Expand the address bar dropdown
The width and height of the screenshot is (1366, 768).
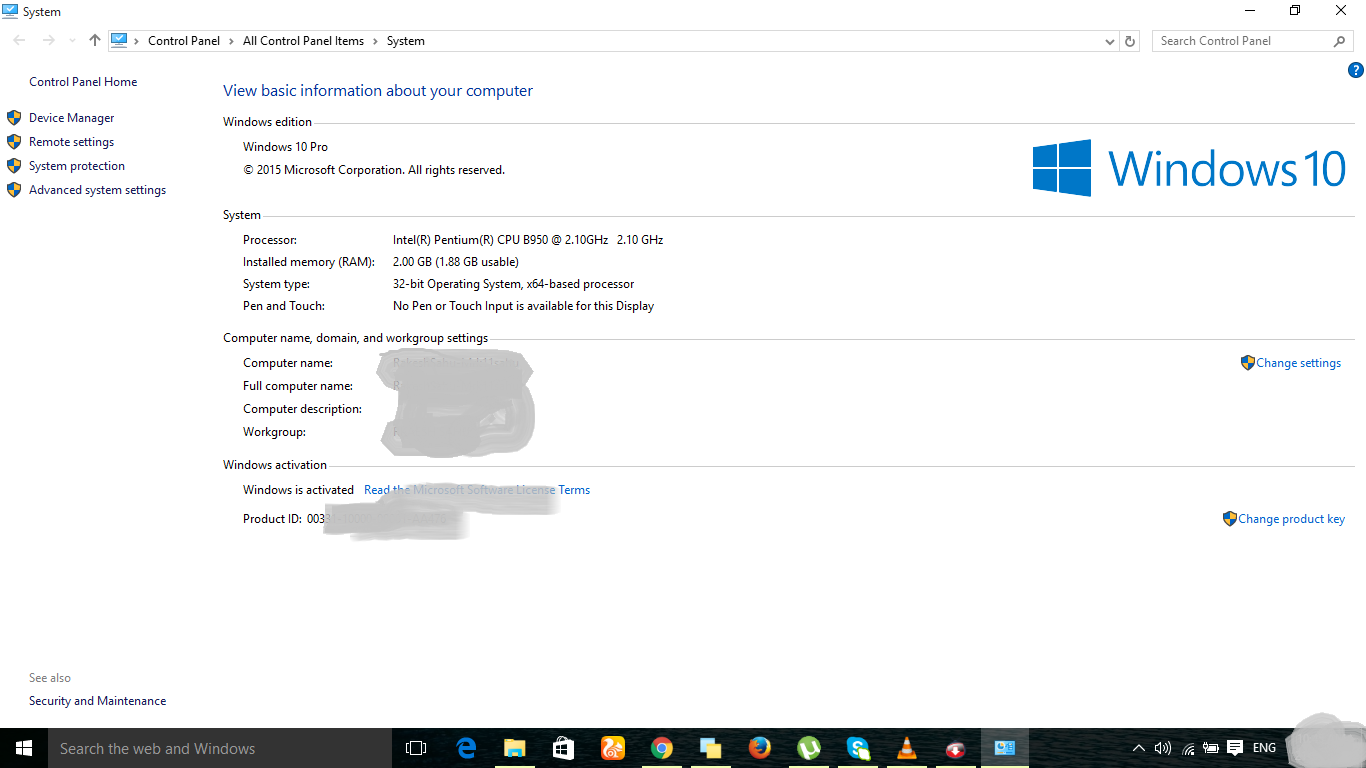click(1109, 41)
